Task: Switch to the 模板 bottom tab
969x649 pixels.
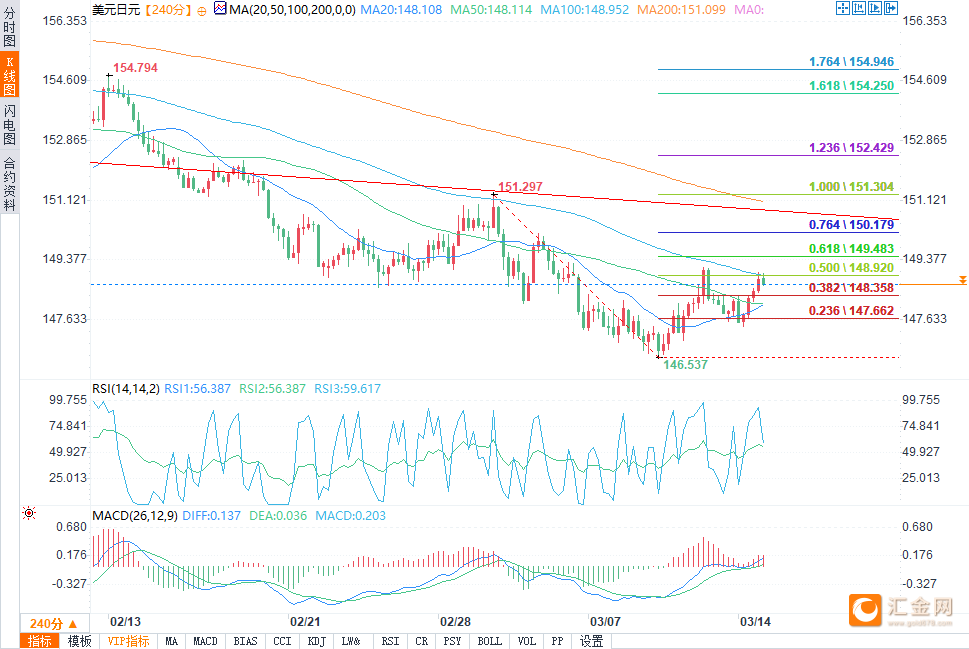Action: pos(79,641)
